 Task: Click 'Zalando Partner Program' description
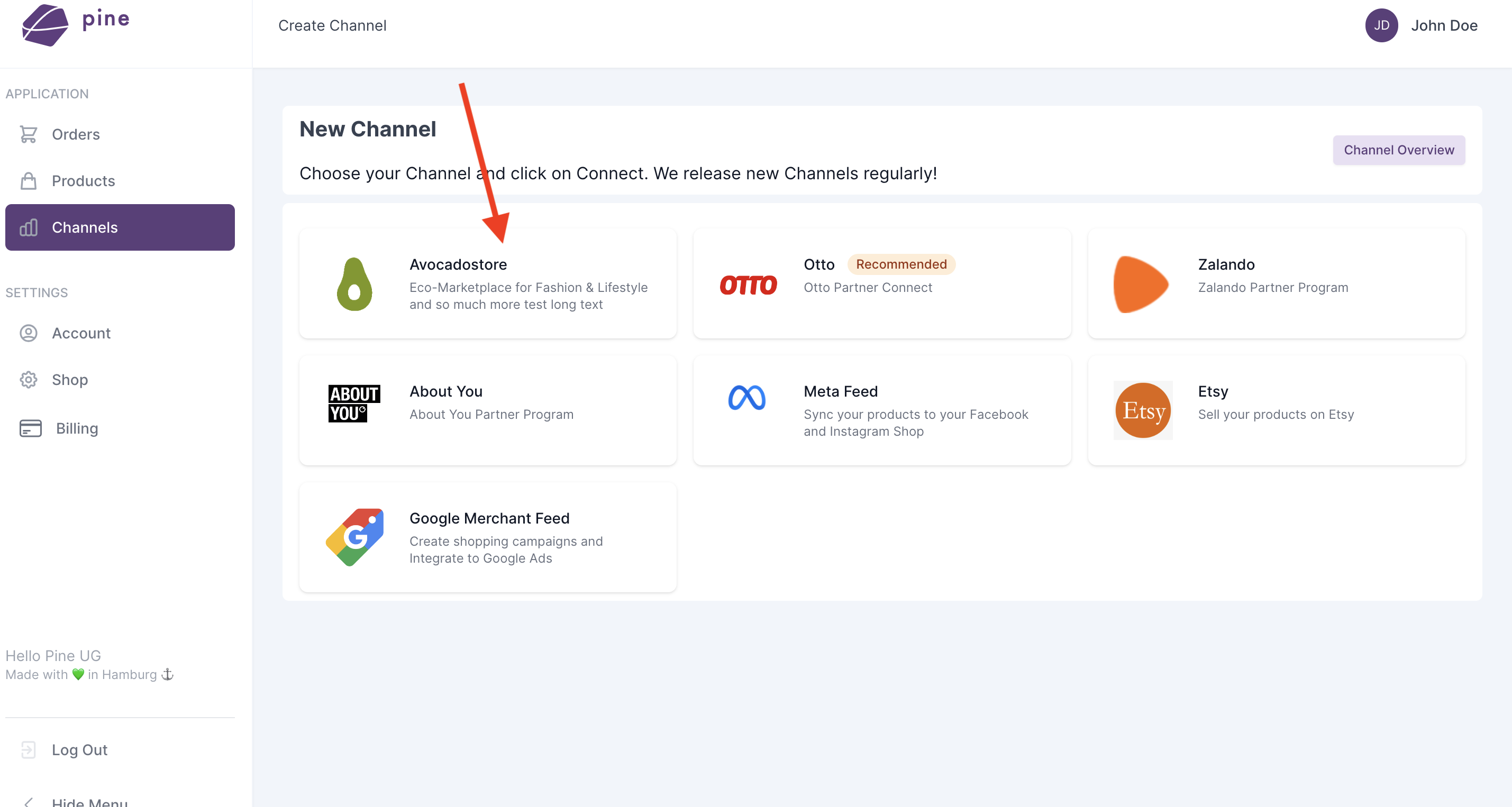tap(1272, 288)
